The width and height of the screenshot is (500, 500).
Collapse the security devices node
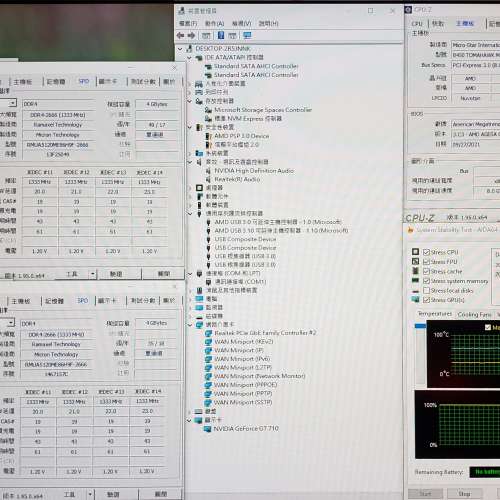(190, 127)
